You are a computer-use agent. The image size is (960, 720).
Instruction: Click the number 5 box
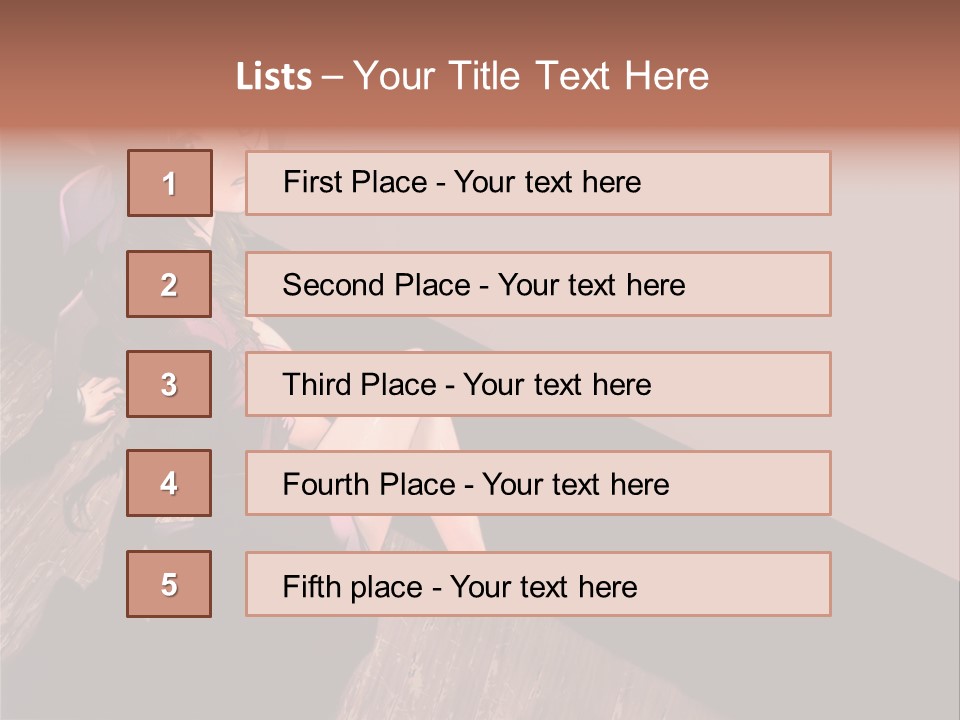coord(169,584)
